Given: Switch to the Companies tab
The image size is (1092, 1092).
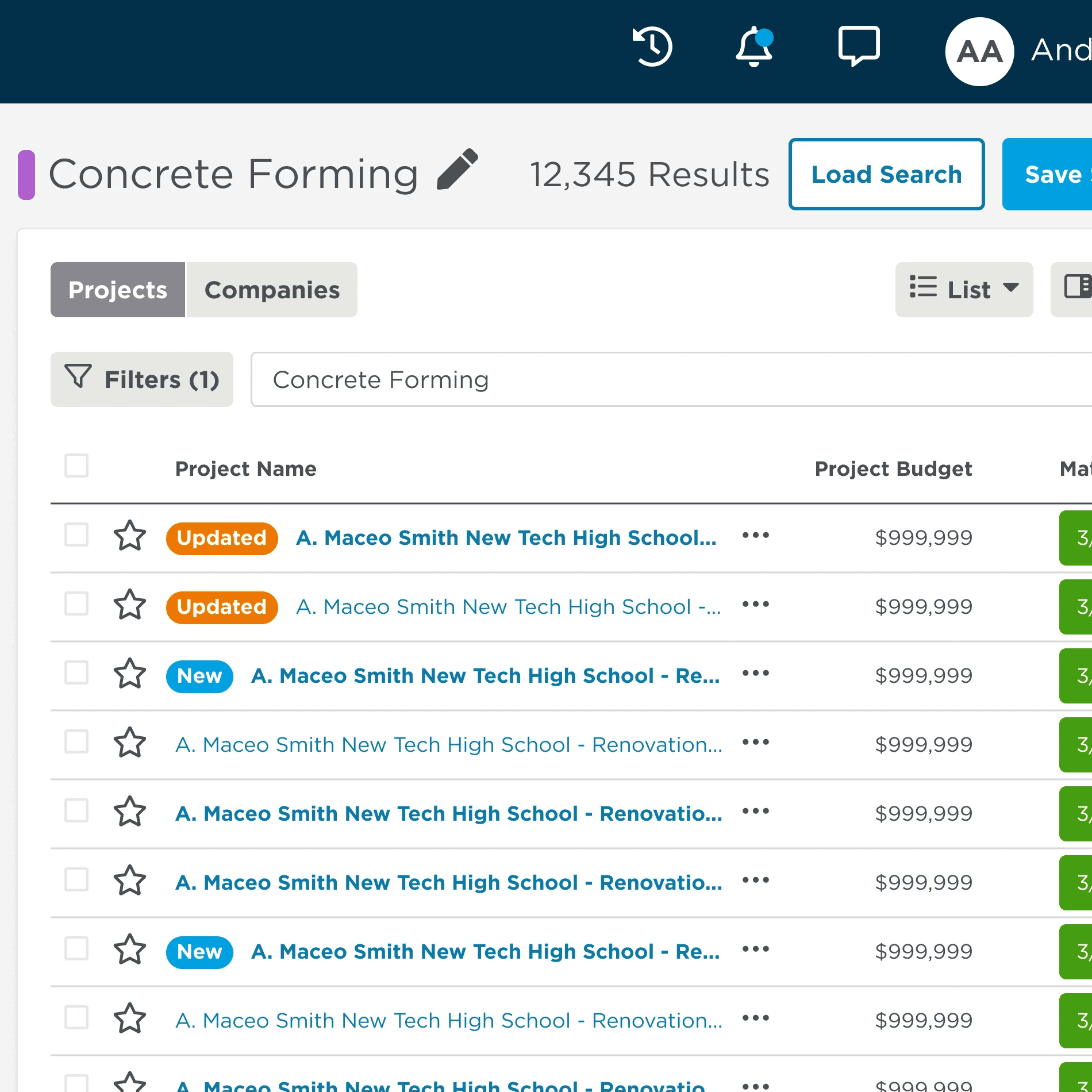Looking at the screenshot, I should click(272, 290).
